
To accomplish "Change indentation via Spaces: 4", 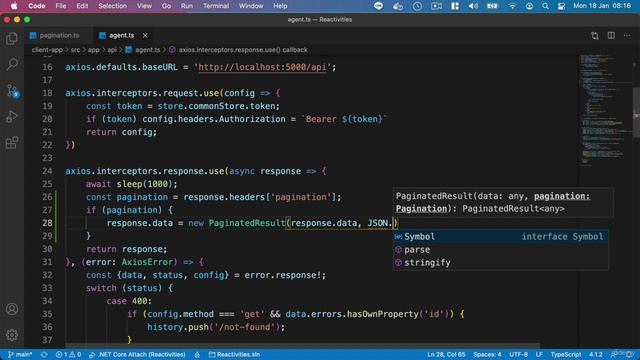I will pos(487,354).
